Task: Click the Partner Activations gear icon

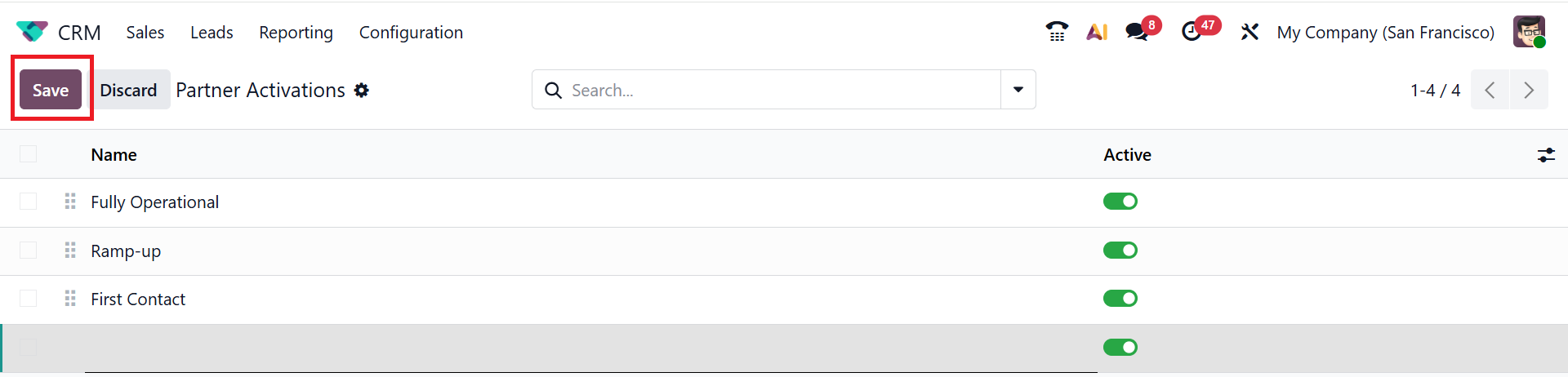Action: [362, 91]
